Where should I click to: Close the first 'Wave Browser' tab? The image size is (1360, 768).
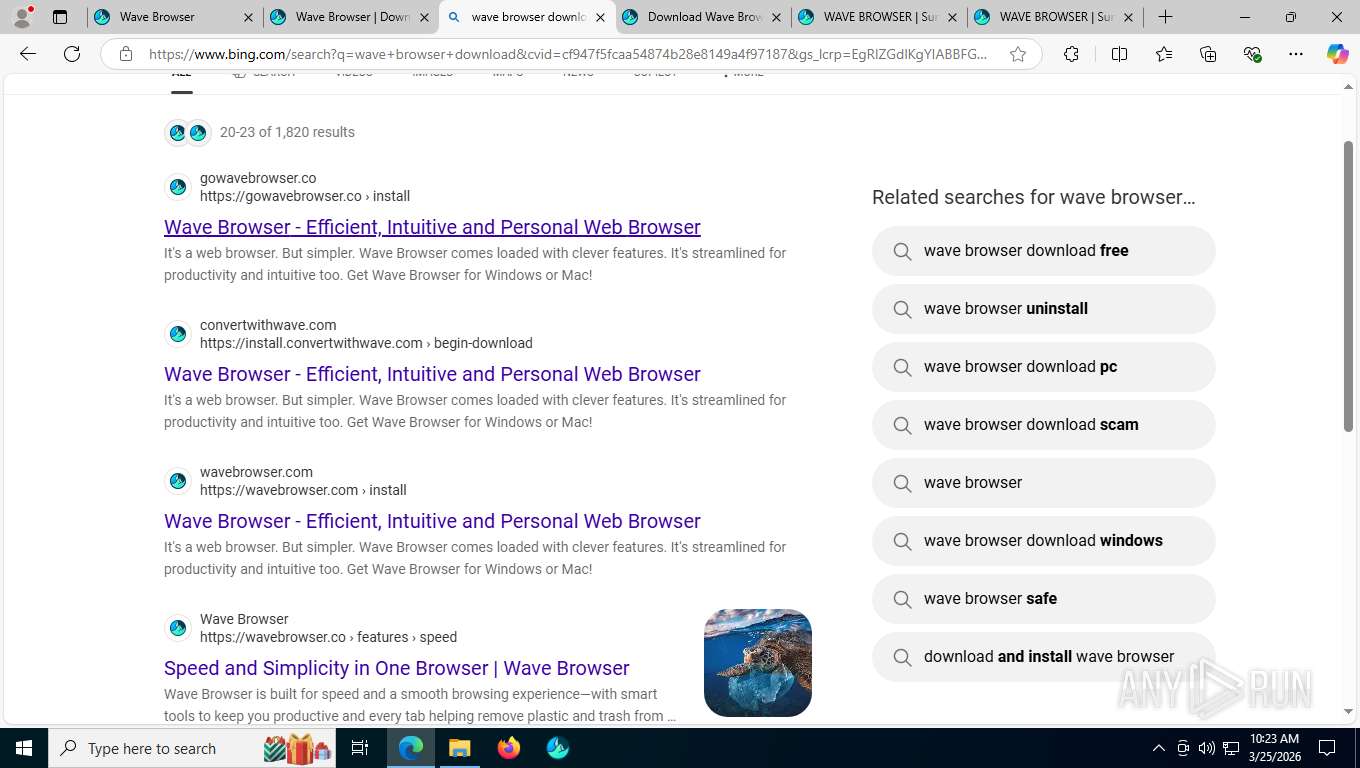coord(248,17)
